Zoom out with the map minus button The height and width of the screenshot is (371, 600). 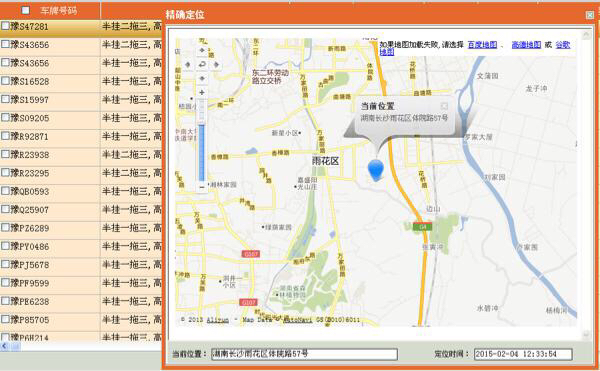click(x=202, y=187)
